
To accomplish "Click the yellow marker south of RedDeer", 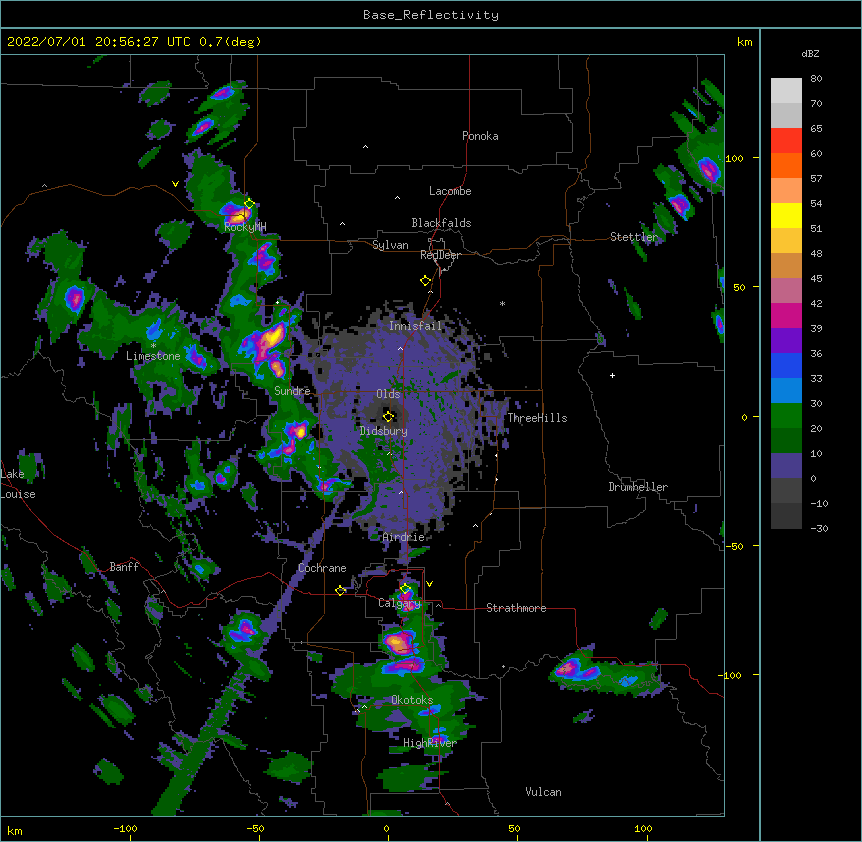I will pos(425,281).
